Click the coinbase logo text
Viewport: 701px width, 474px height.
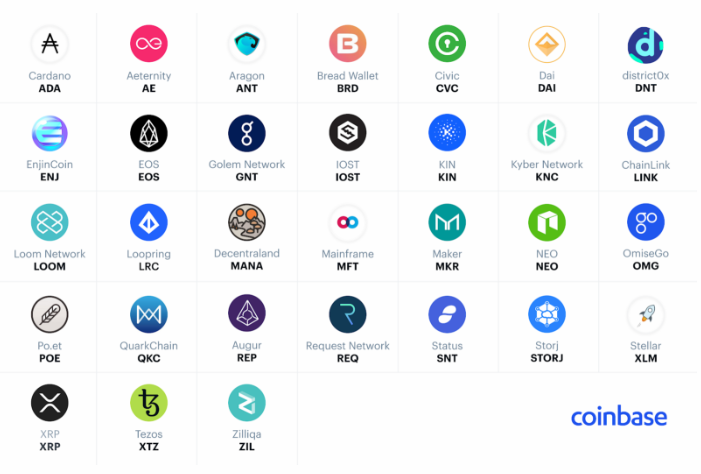(x=619, y=416)
